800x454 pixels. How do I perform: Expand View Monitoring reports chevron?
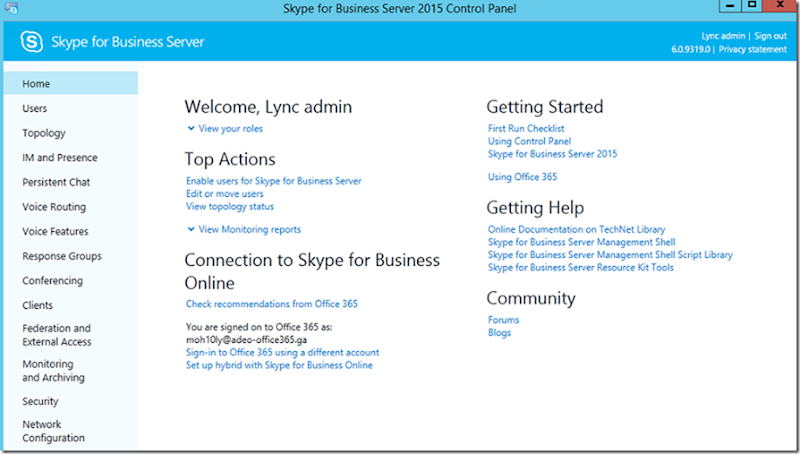[x=191, y=230]
